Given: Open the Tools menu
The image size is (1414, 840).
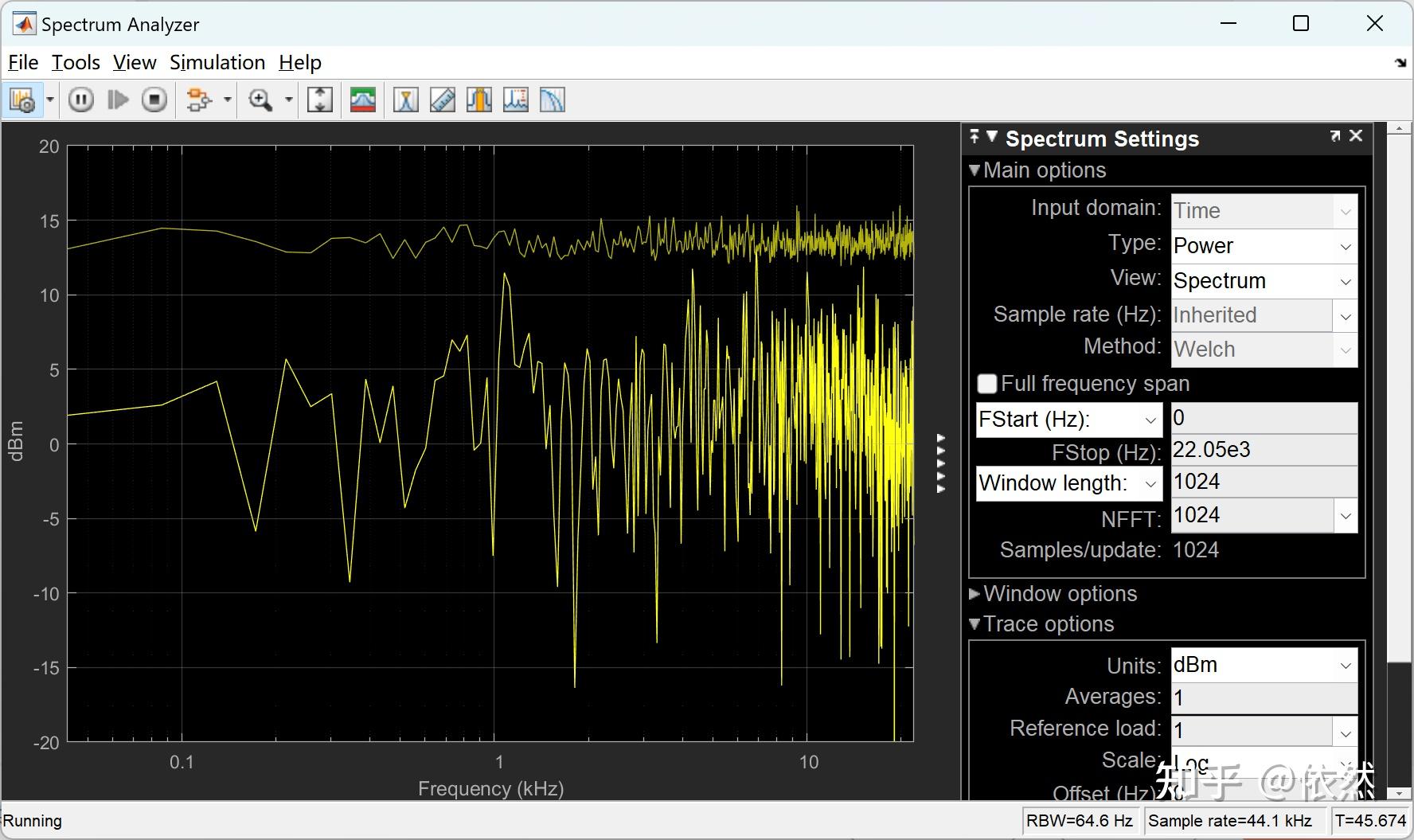Looking at the screenshot, I should 76,62.
